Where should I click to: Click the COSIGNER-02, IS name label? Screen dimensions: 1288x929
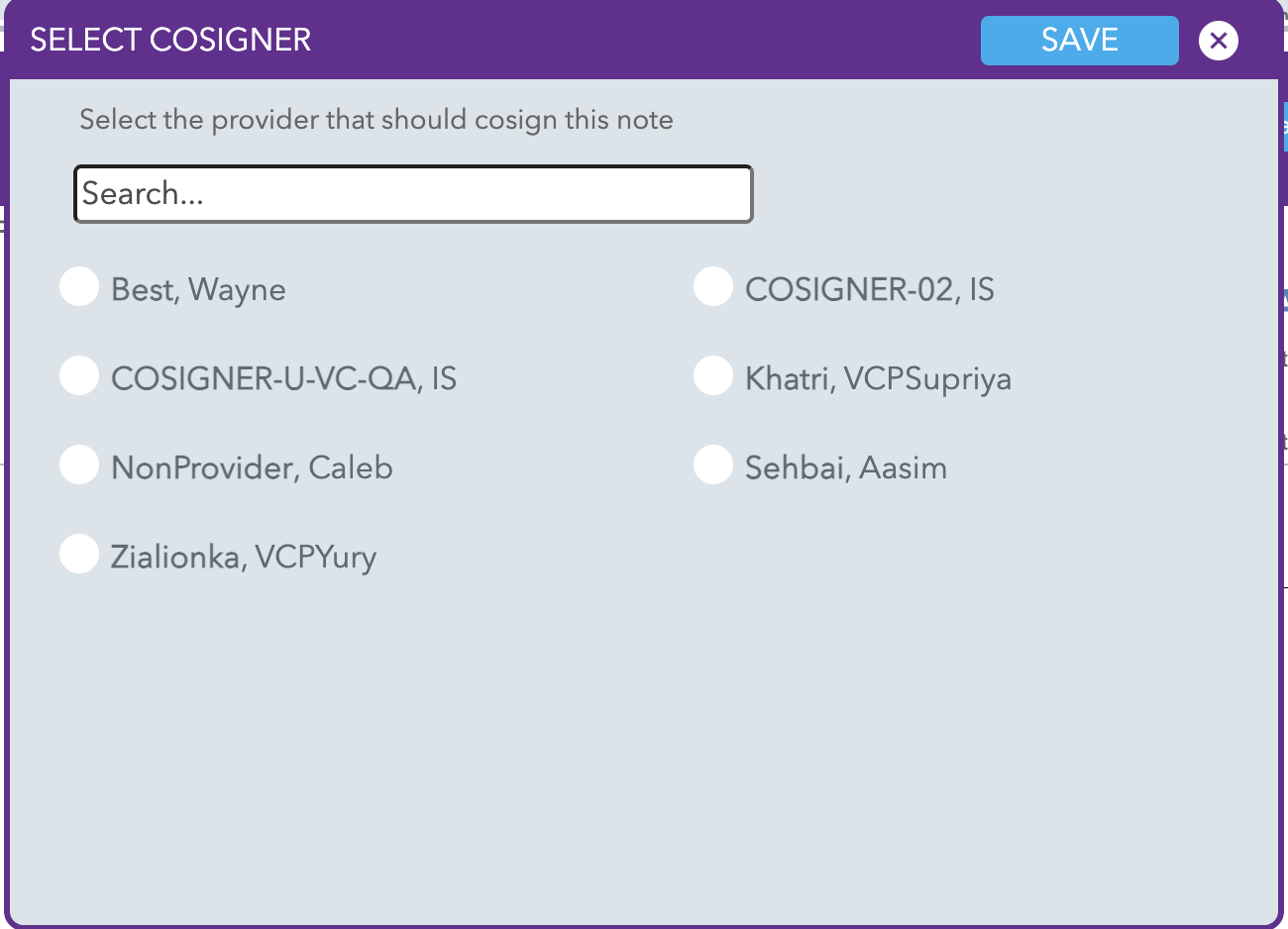point(870,289)
